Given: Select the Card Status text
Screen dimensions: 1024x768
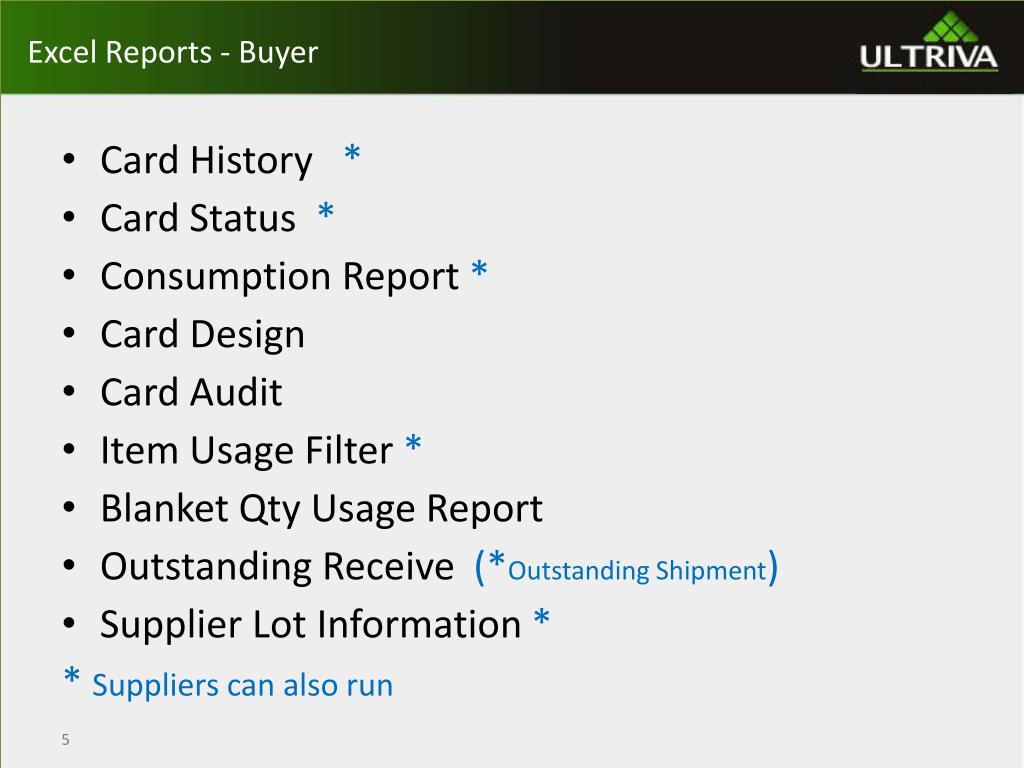Looking at the screenshot, I should [198, 217].
